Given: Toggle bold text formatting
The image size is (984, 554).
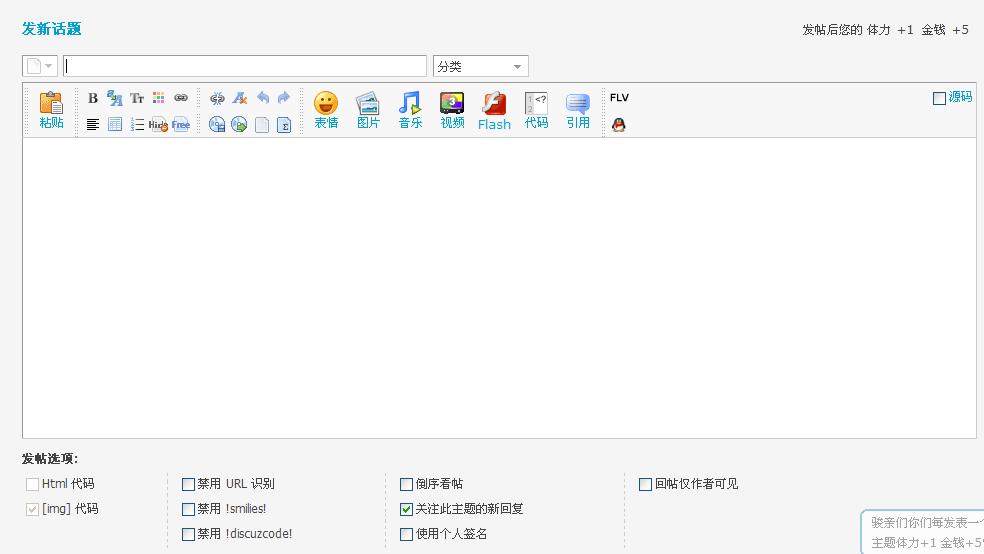Looking at the screenshot, I should pos(93,98).
